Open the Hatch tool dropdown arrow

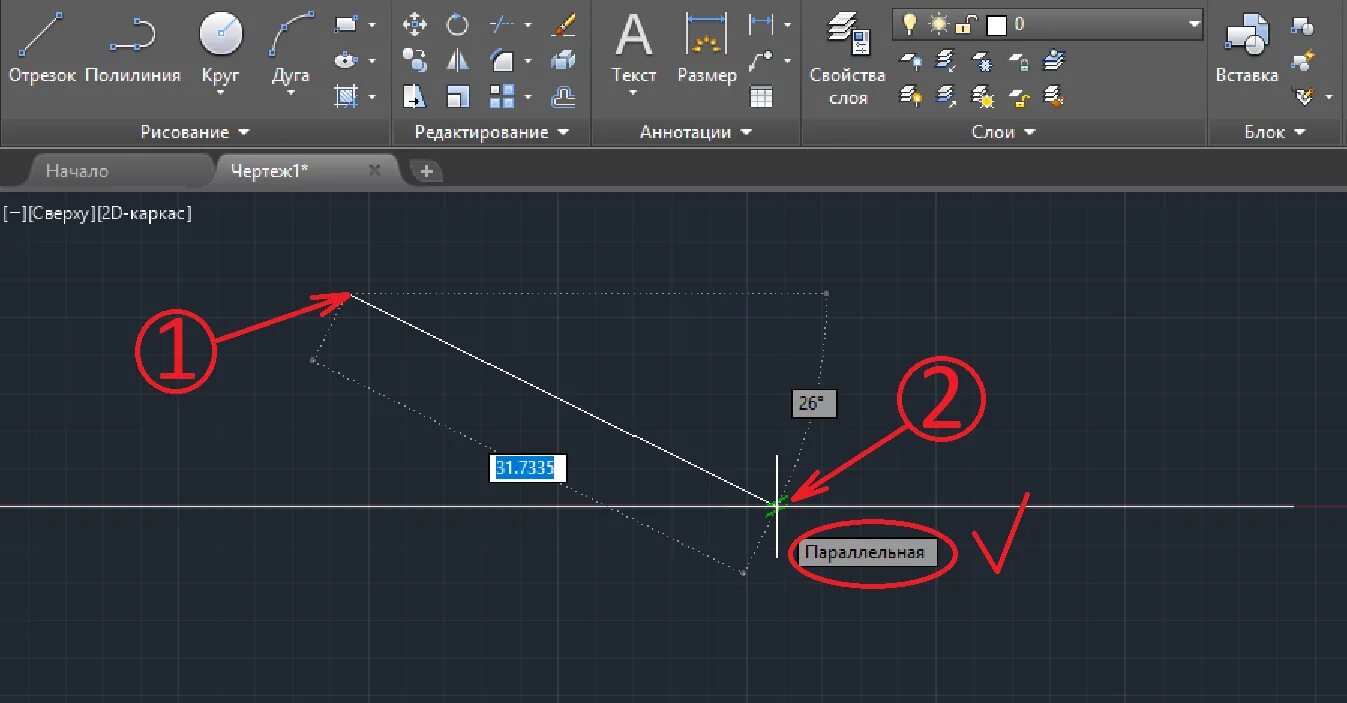[372, 96]
